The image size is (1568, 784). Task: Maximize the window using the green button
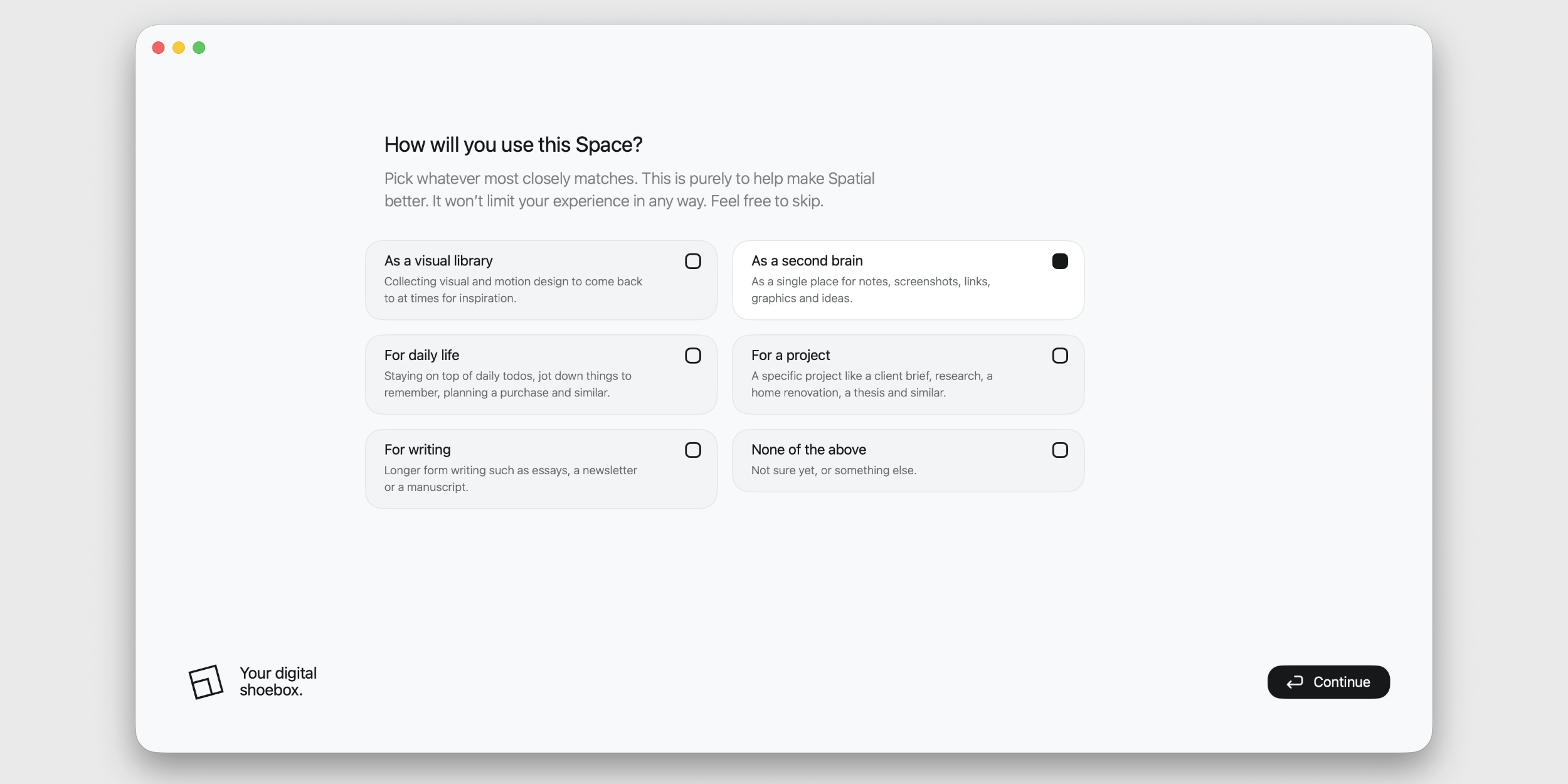pos(199,48)
